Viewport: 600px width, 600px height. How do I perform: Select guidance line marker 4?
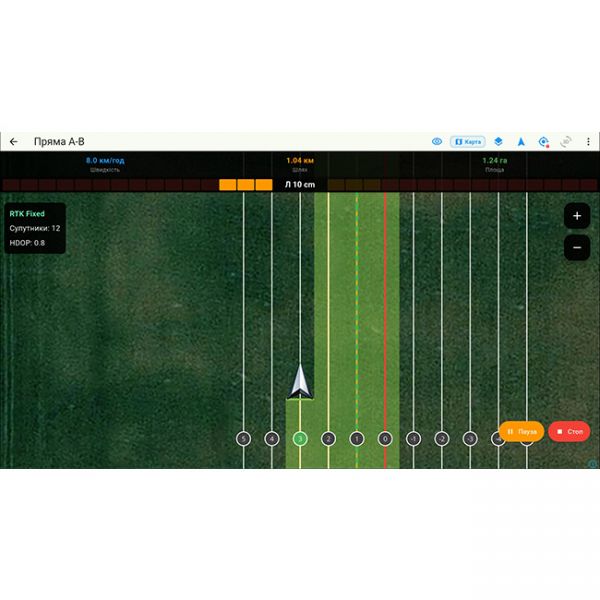tap(272, 439)
